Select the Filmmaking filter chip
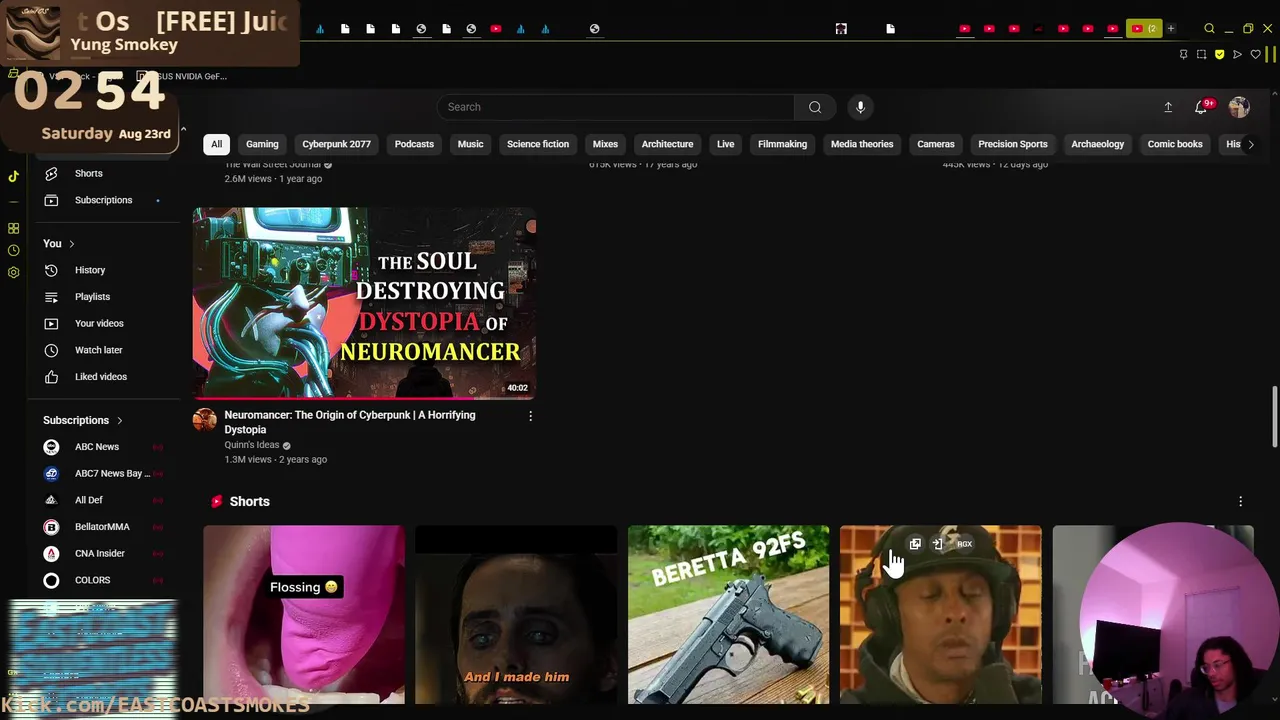The height and width of the screenshot is (720, 1280). click(782, 144)
